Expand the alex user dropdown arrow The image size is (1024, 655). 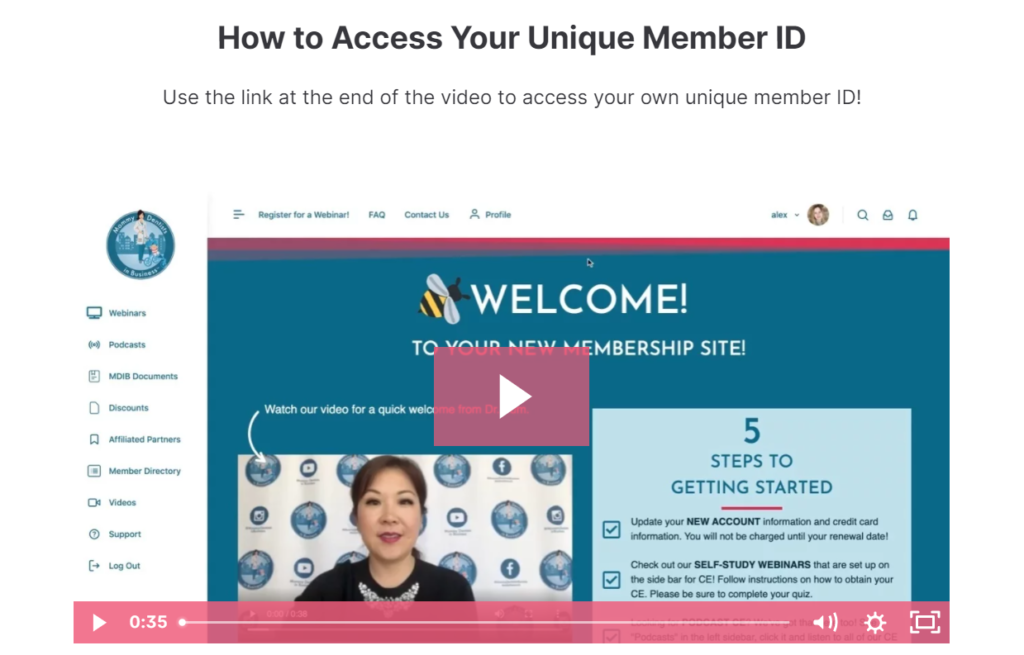tap(797, 215)
